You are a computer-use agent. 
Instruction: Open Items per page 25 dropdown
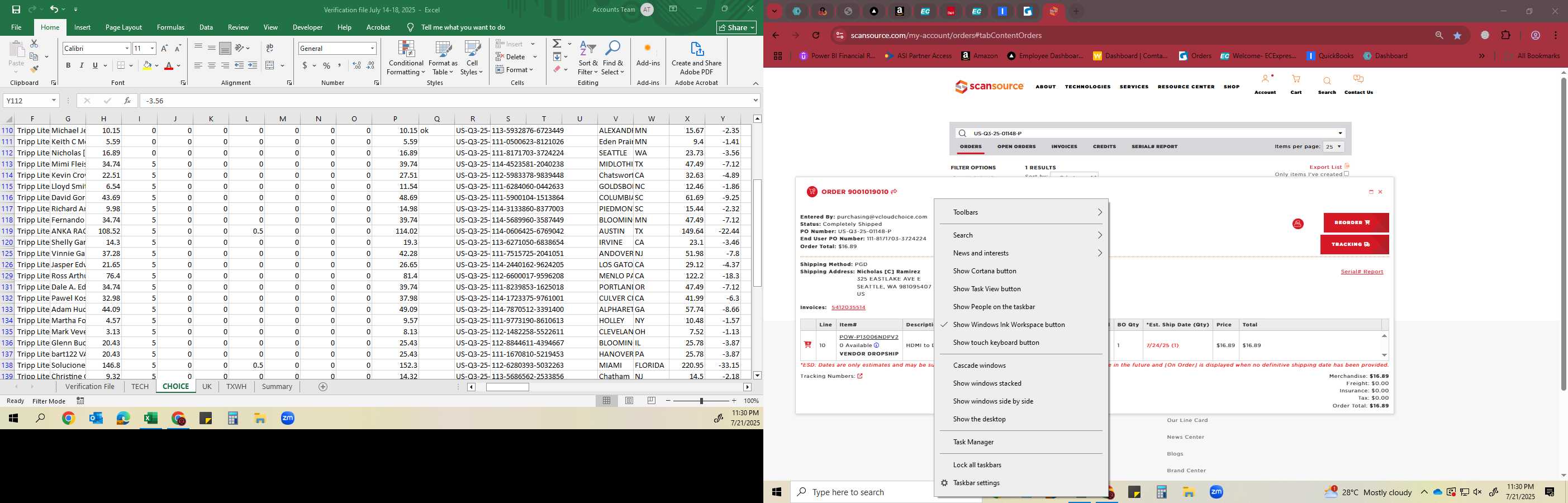(x=1333, y=147)
